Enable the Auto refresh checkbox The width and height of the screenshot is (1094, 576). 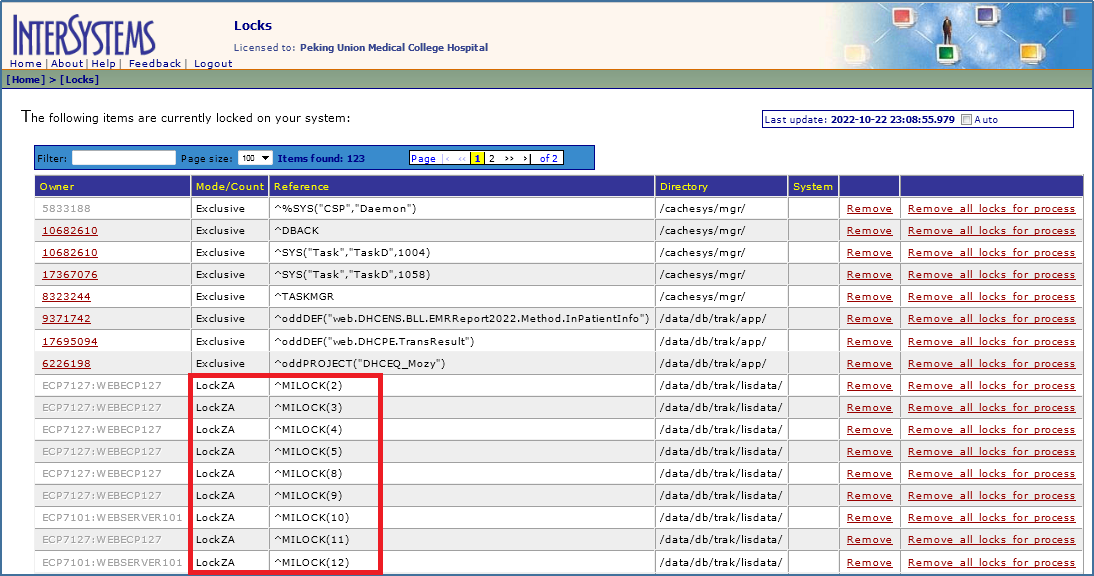pyautogui.click(x=966, y=120)
